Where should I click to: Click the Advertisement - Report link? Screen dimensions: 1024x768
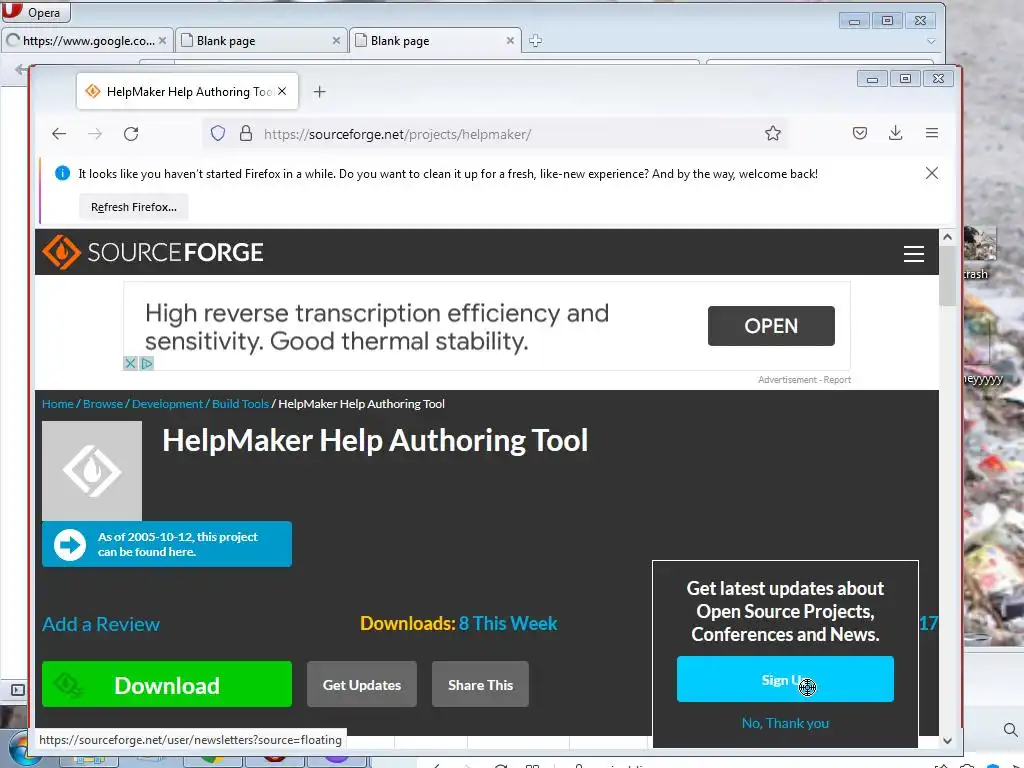804,379
